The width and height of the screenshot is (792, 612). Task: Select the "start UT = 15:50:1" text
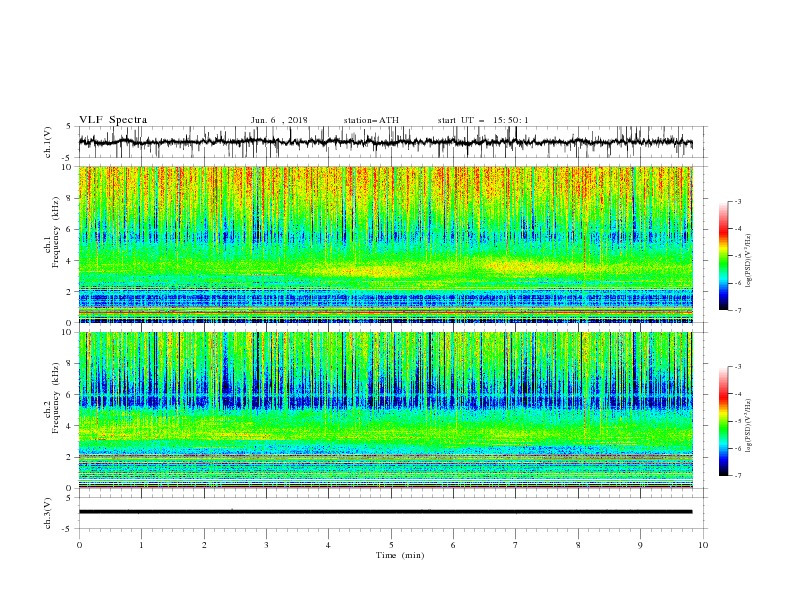[x=482, y=120]
